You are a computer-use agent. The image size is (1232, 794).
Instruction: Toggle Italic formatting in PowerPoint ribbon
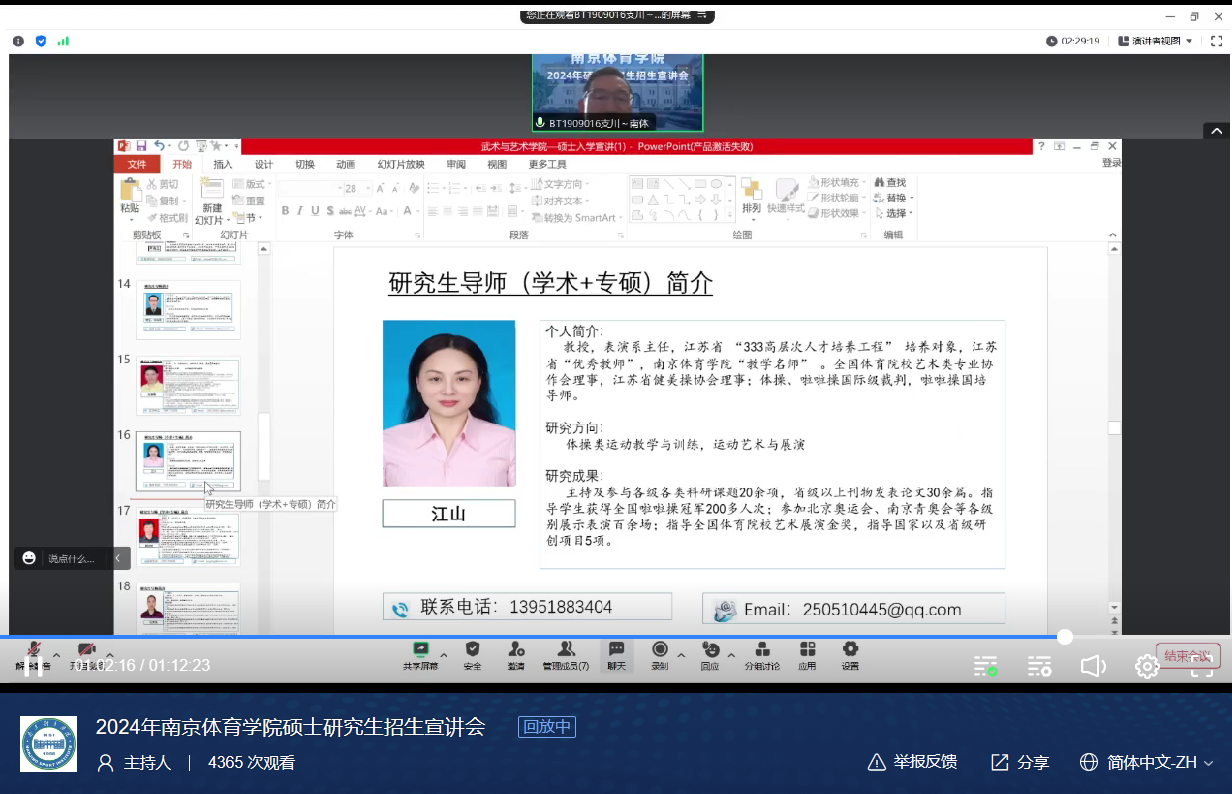[300, 211]
